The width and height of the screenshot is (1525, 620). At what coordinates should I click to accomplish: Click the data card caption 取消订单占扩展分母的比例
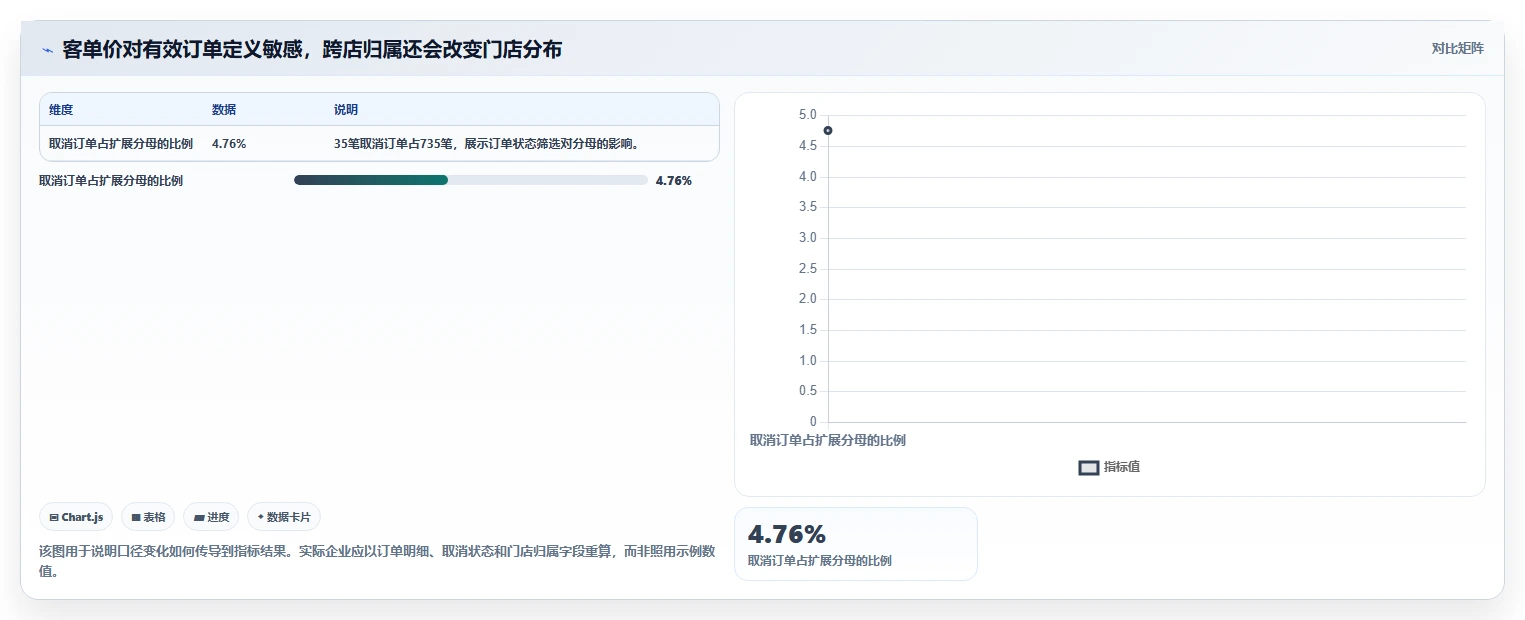pos(820,561)
